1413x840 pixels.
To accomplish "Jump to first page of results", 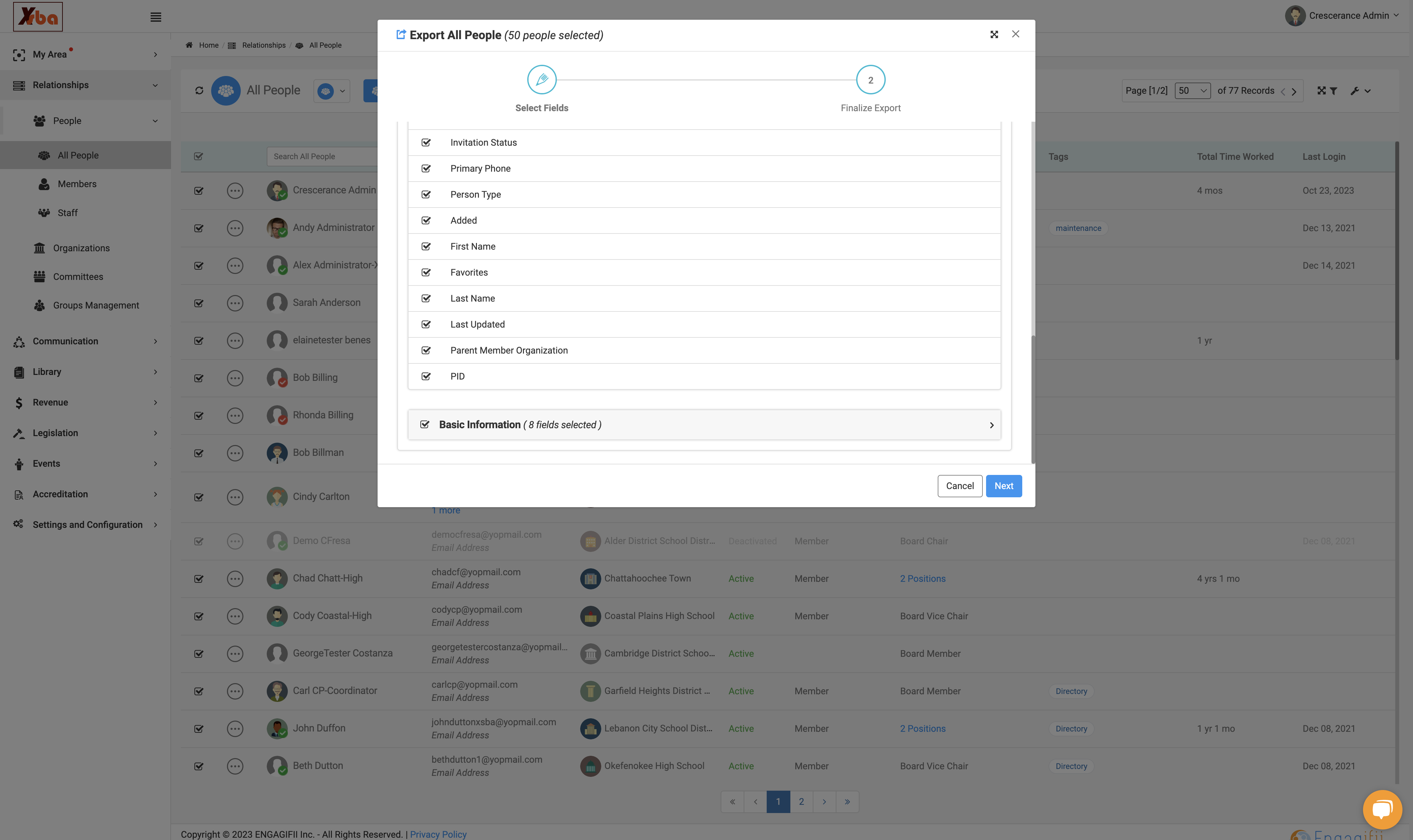I will click(732, 802).
